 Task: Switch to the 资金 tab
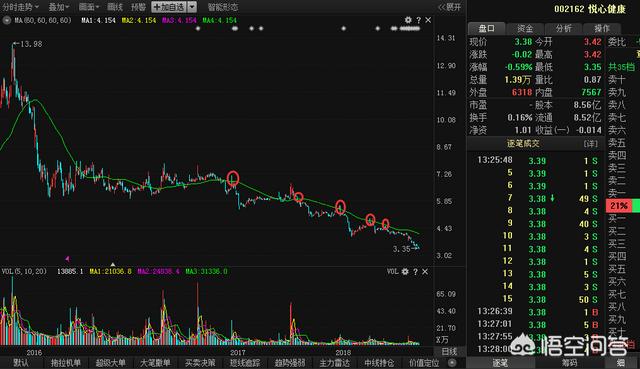click(x=525, y=28)
